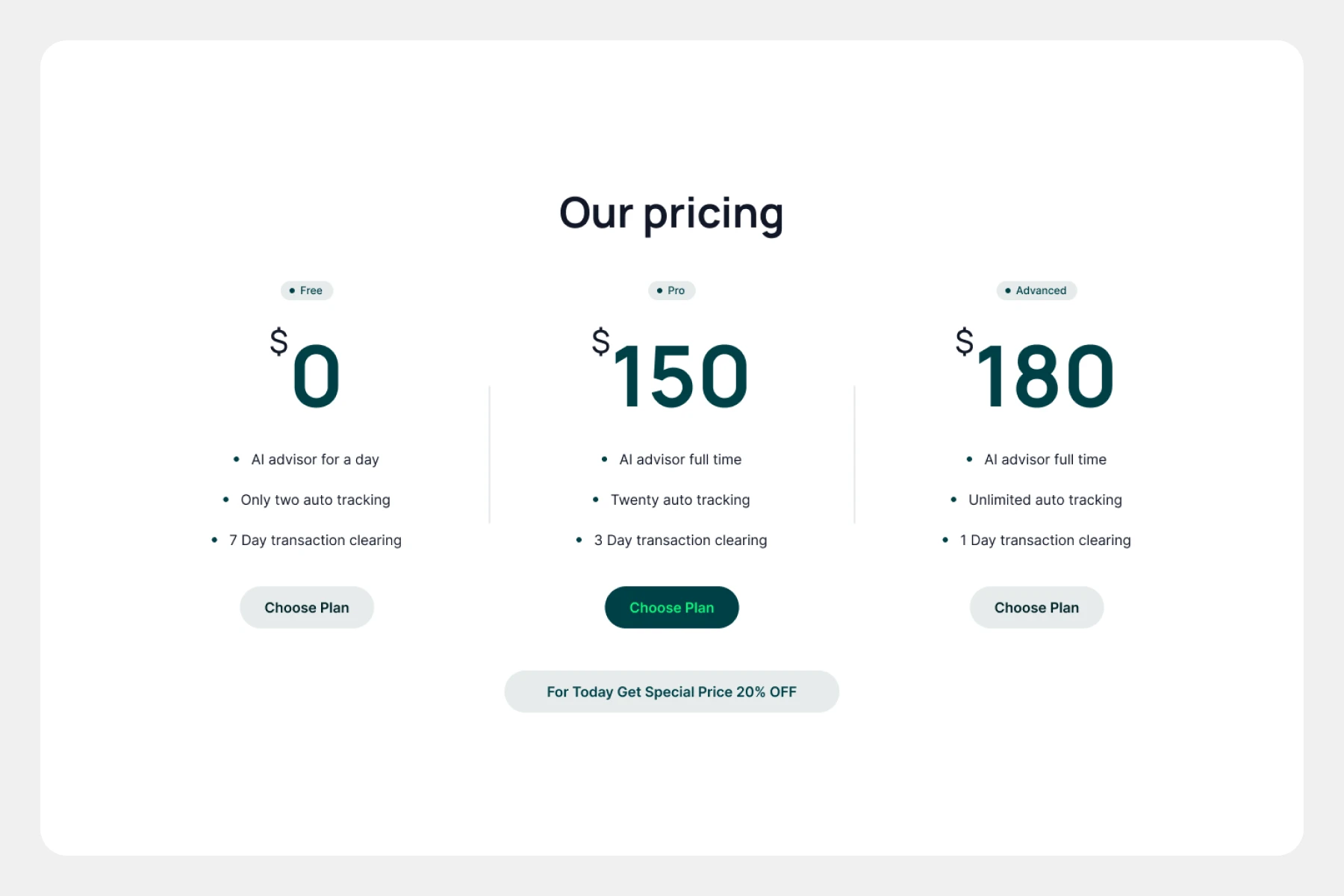
Task: Click 'Unlimited auto tracking' feature
Action: coord(1045,500)
